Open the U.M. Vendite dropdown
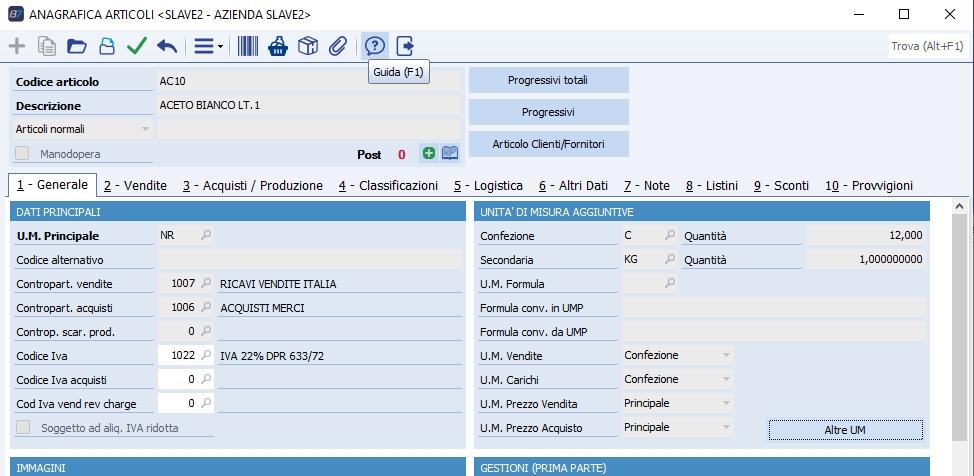The image size is (974, 476). [725, 355]
